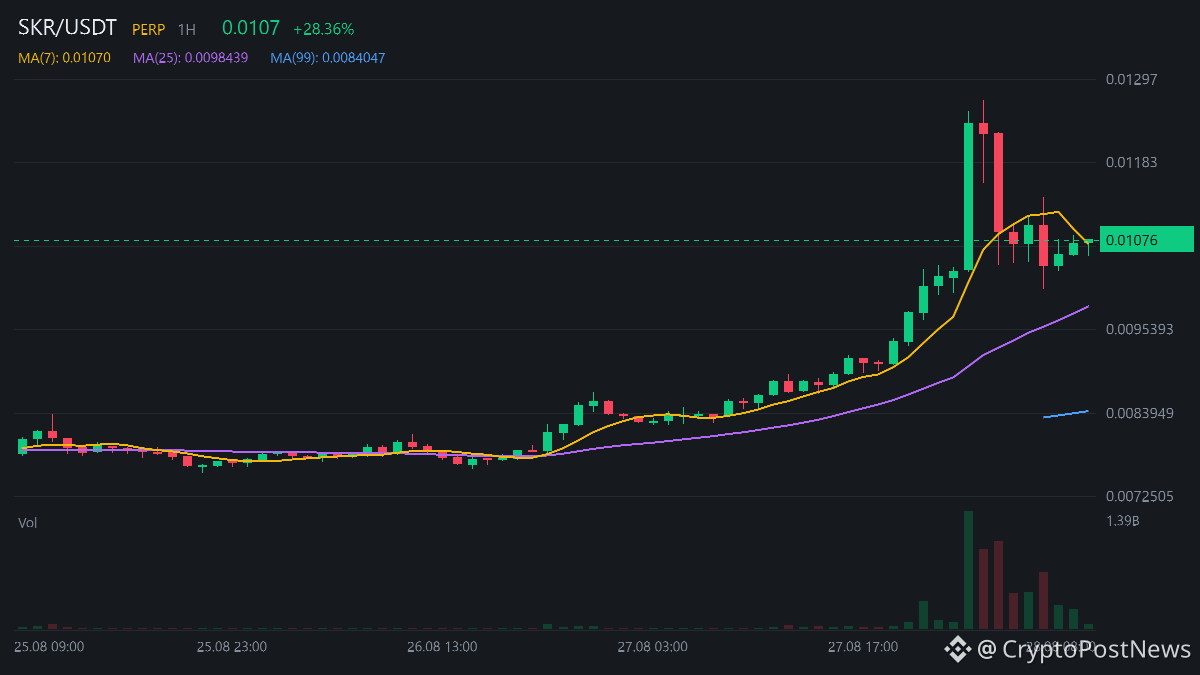The image size is (1200, 675).
Task: Click the SKR/USDT pair title
Action: [68, 28]
